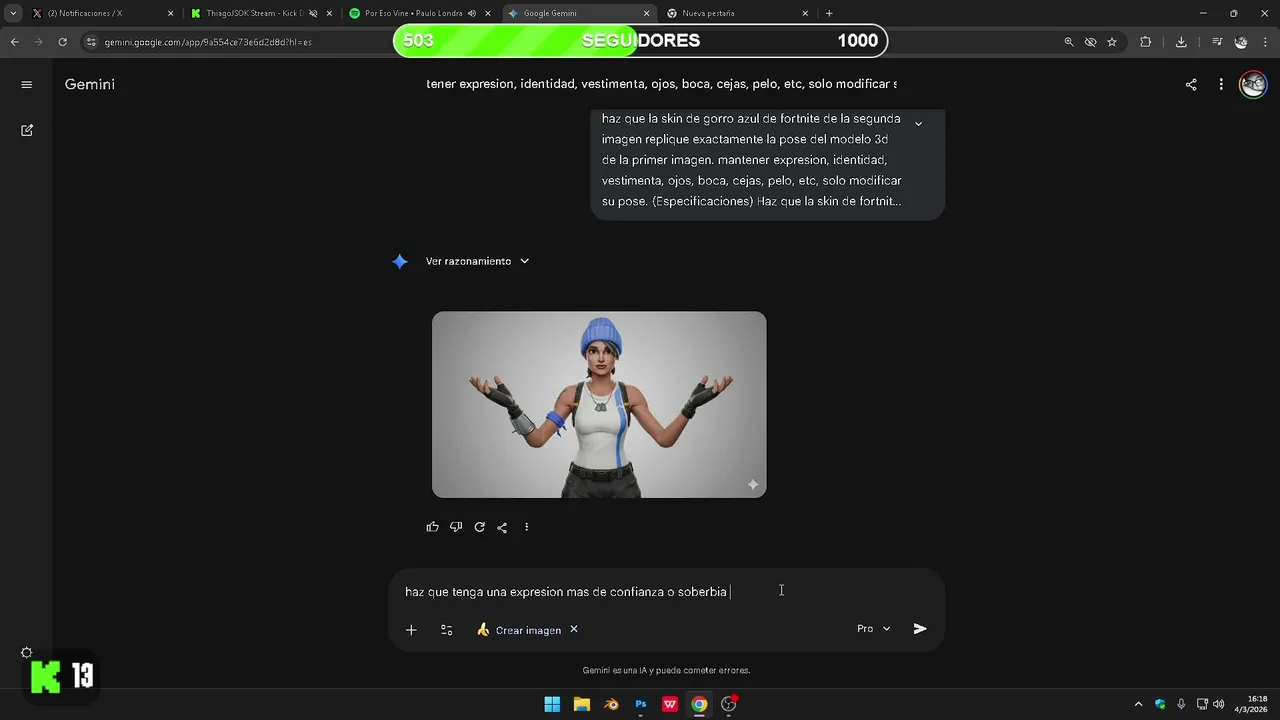Open a new Chrome tab

(x=829, y=13)
